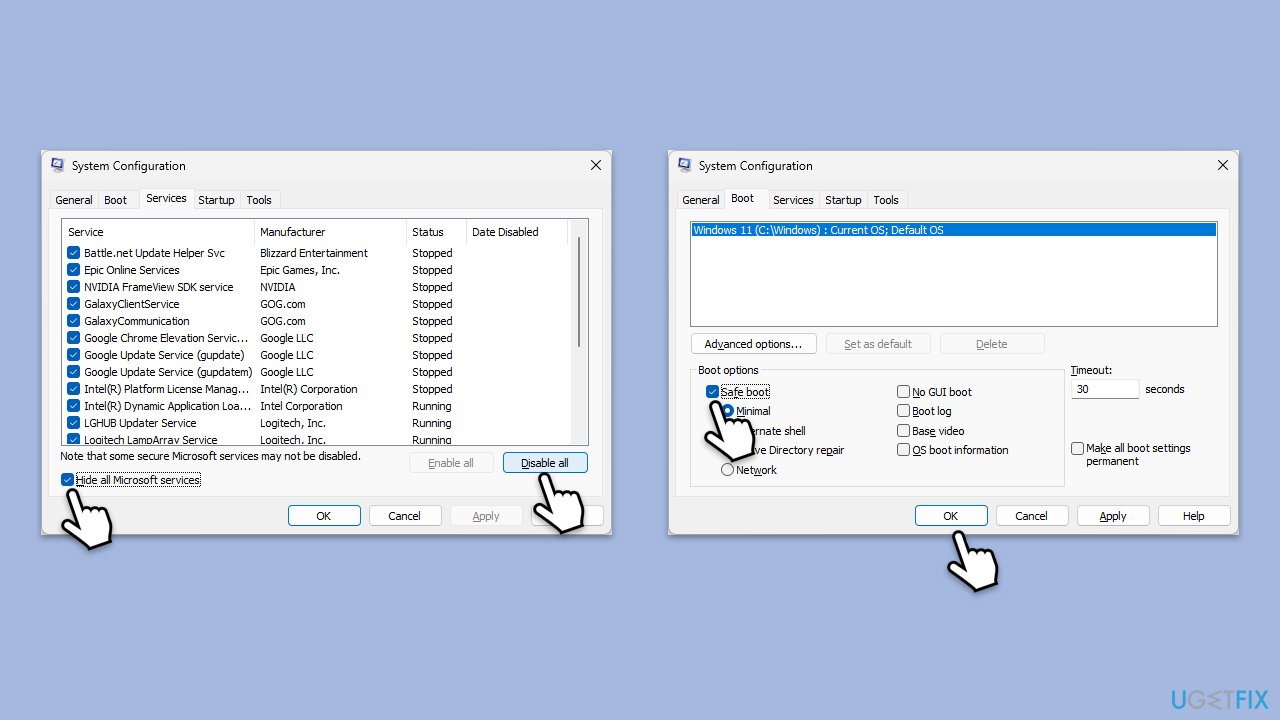The width and height of the screenshot is (1280, 720).
Task: Open General tab in right window
Action: click(x=701, y=200)
